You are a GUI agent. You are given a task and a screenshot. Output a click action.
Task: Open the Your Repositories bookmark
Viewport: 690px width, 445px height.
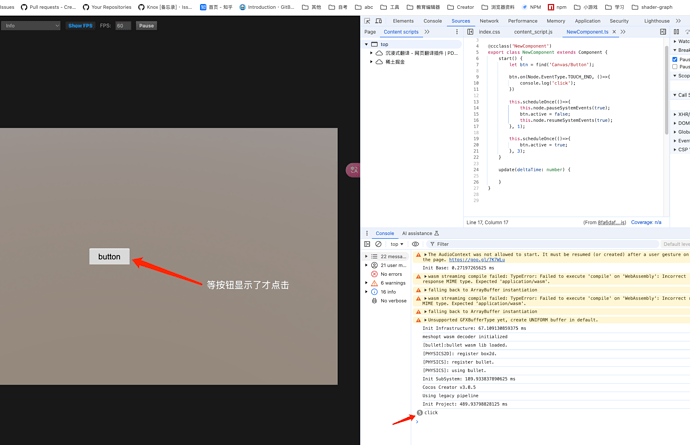107,7
